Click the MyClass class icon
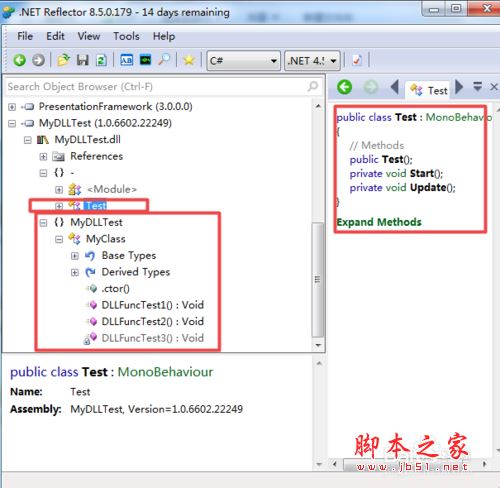 (74, 239)
